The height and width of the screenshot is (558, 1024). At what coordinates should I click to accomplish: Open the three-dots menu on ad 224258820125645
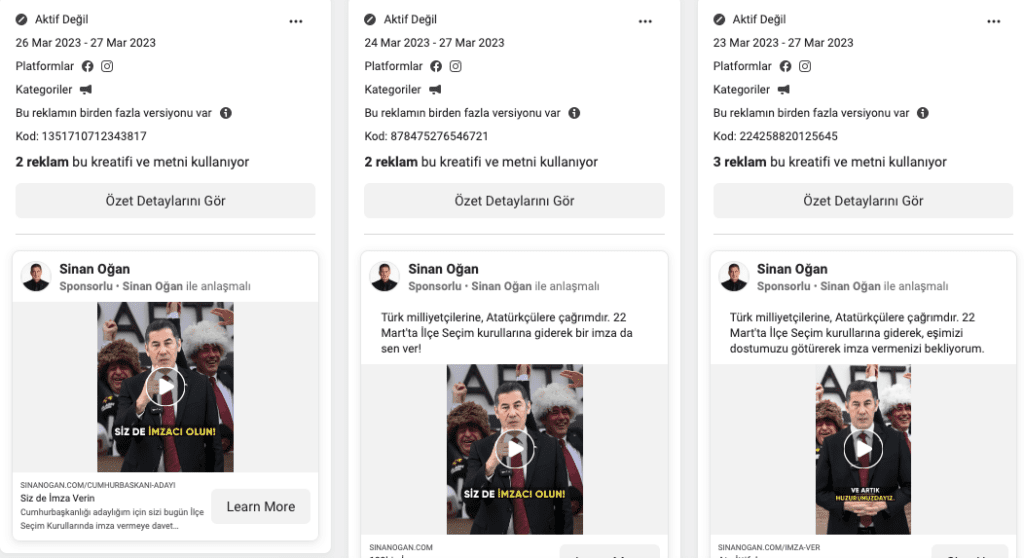(x=994, y=21)
